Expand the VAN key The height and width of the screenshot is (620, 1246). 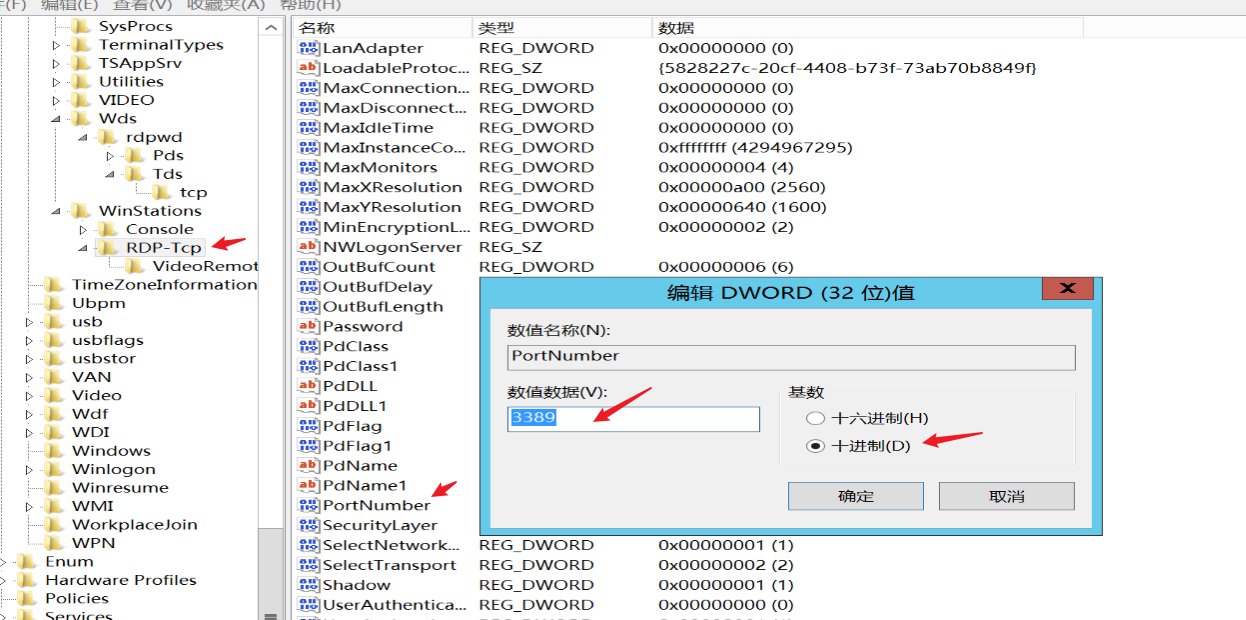pos(30,377)
